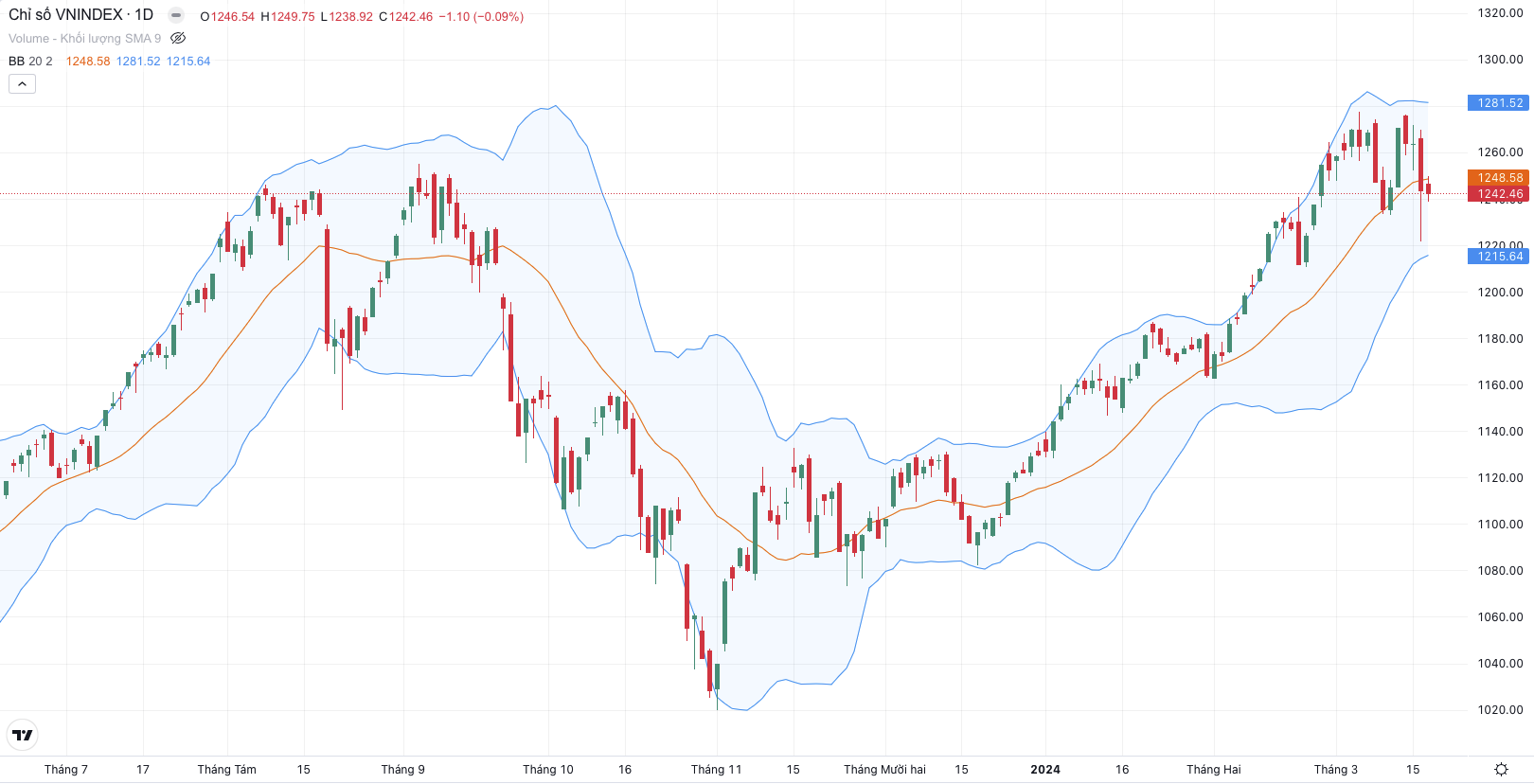Click the Tháng Hai time axis label
1534x784 pixels.
tap(1214, 770)
